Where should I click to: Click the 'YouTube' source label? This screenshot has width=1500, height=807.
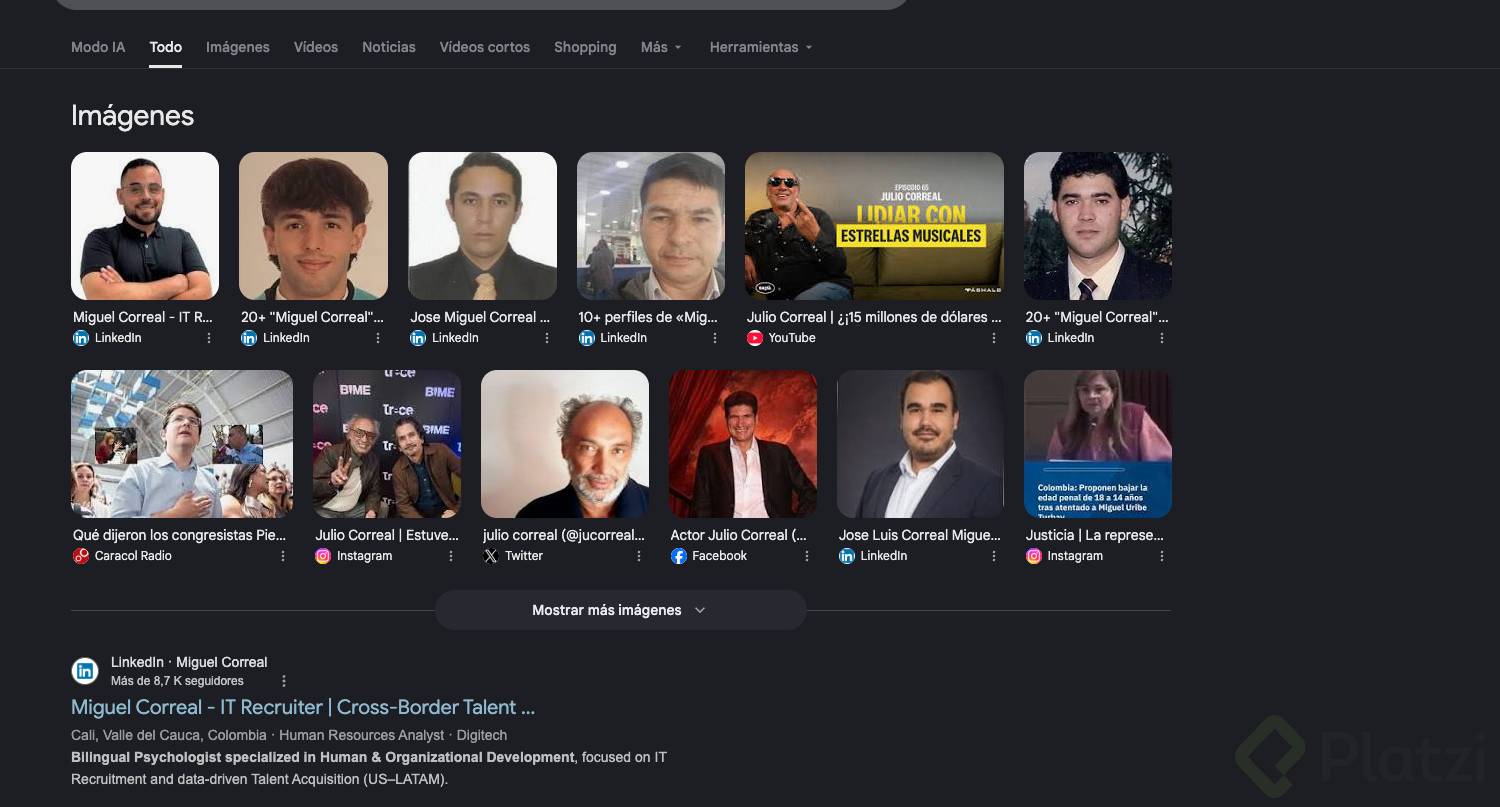[x=792, y=338]
